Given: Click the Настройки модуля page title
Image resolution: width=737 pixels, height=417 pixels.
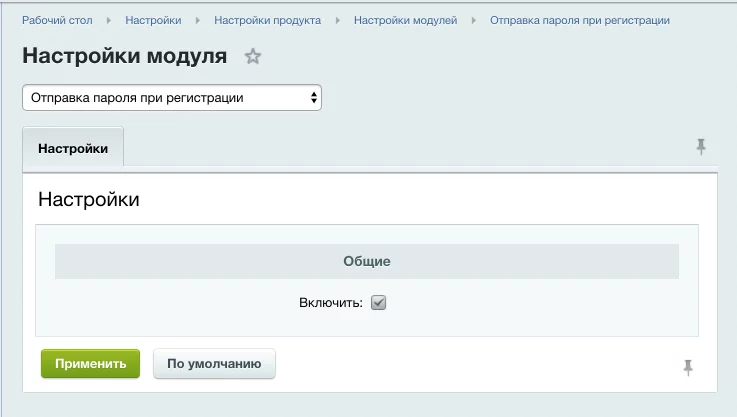Looking at the screenshot, I should point(125,56).
